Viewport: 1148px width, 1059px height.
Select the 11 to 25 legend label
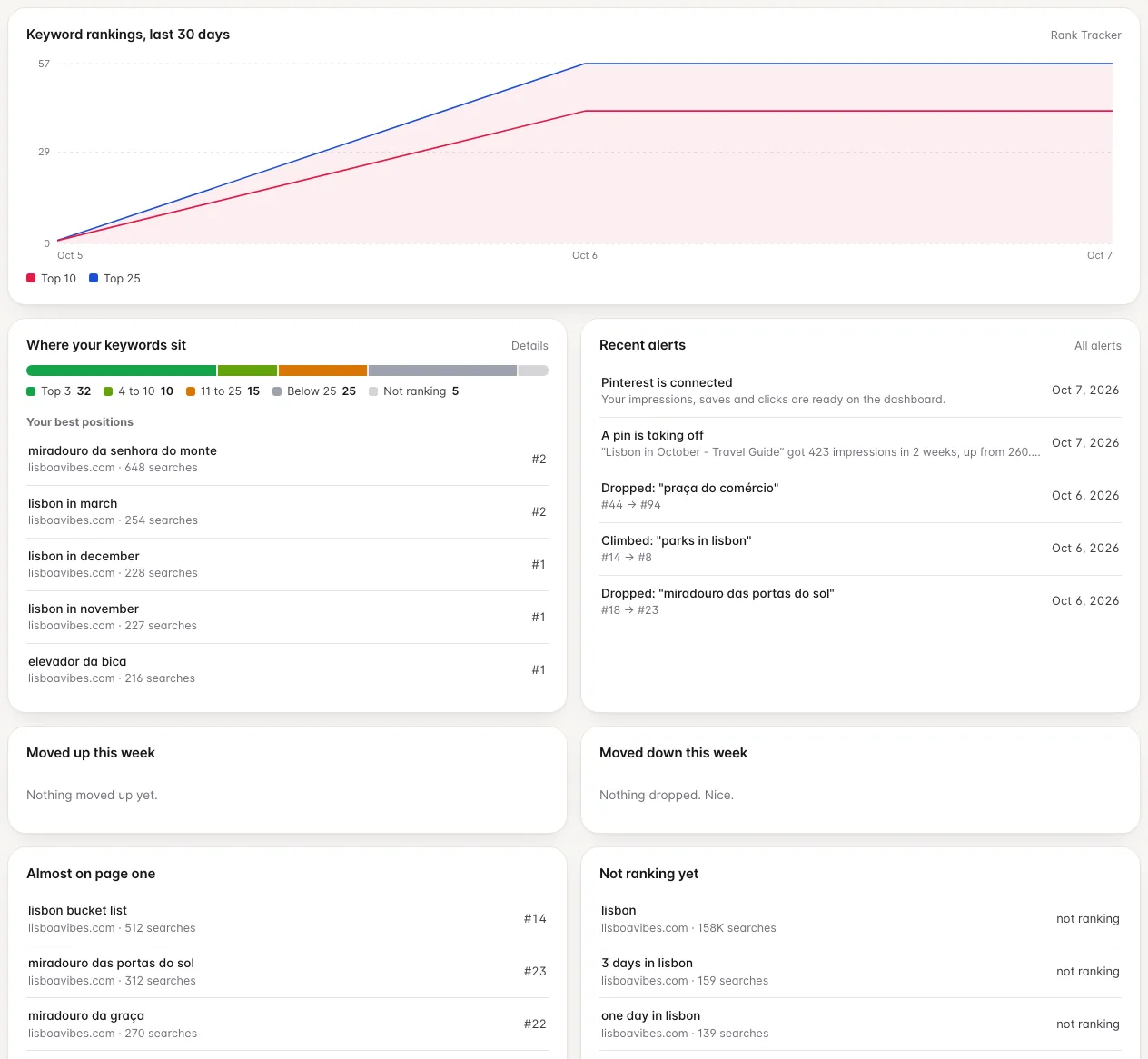tap(223, 391)
